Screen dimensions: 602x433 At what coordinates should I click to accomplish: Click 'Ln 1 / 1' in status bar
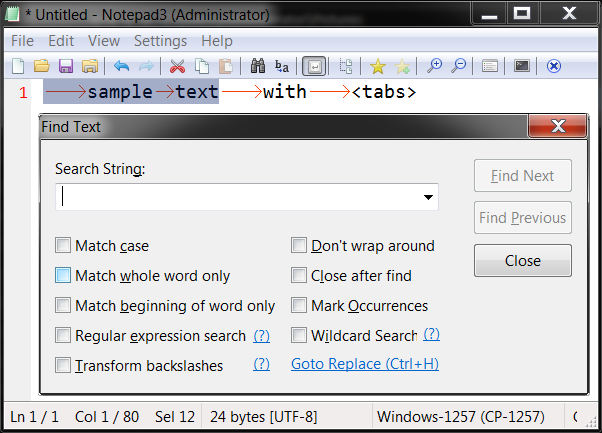click(34, 417)
